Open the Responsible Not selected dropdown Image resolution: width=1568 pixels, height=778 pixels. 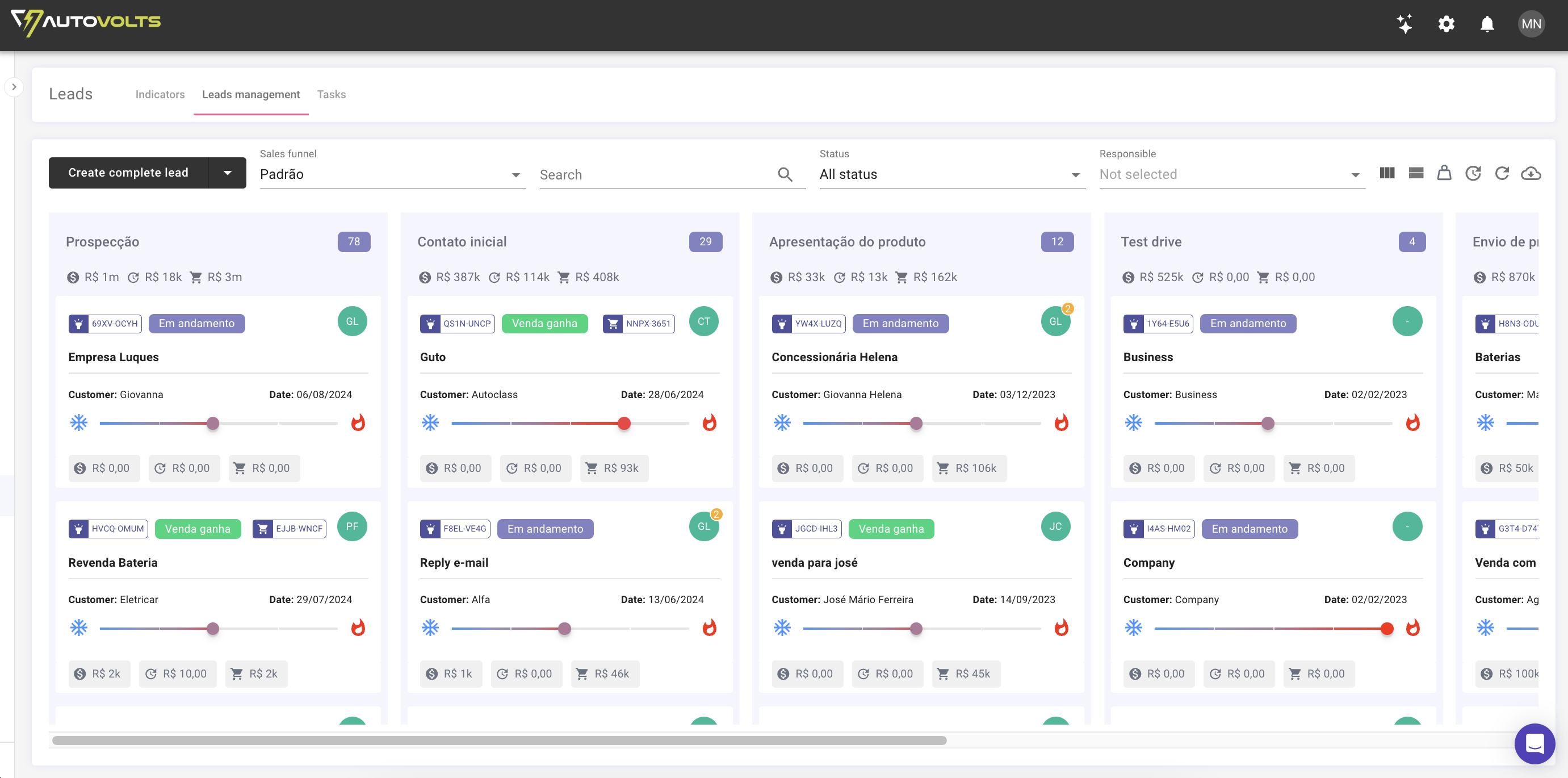click(x=1231, y=174)
